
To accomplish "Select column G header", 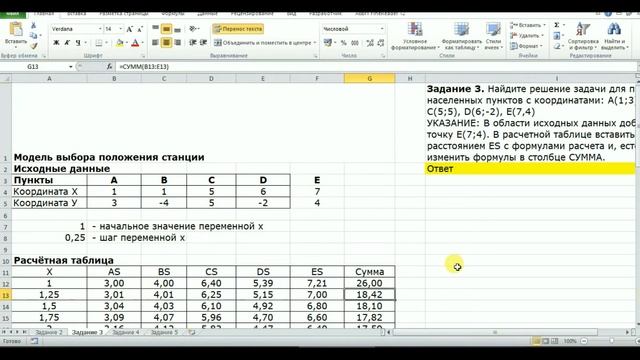I will click(x=369, y=78).
